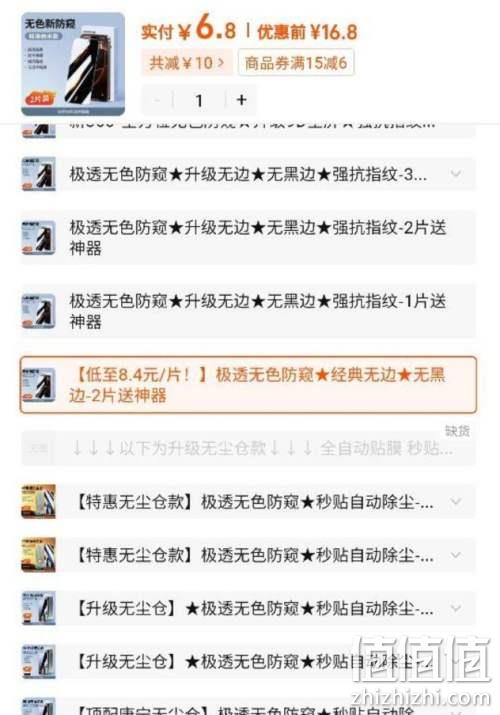
Task: Select the second 升级无尘仓 option row
Action: tap(248, 661)
